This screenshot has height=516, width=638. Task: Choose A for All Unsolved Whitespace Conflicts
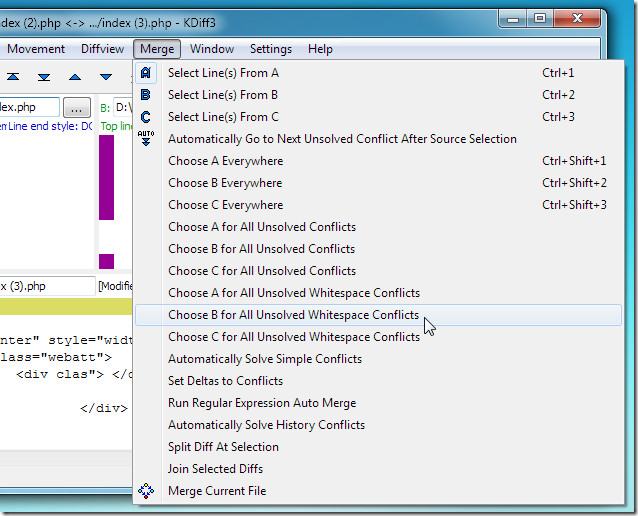378,293
